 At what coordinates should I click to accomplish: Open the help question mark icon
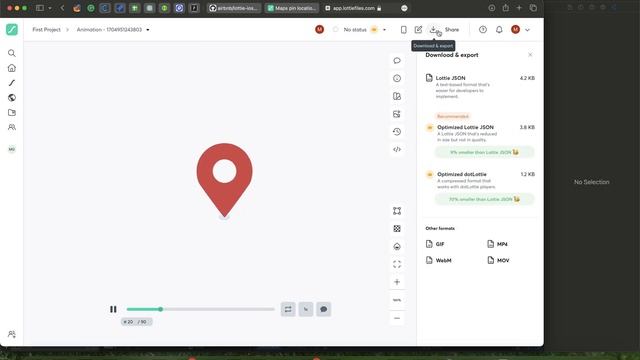click(x=483, y=29)
